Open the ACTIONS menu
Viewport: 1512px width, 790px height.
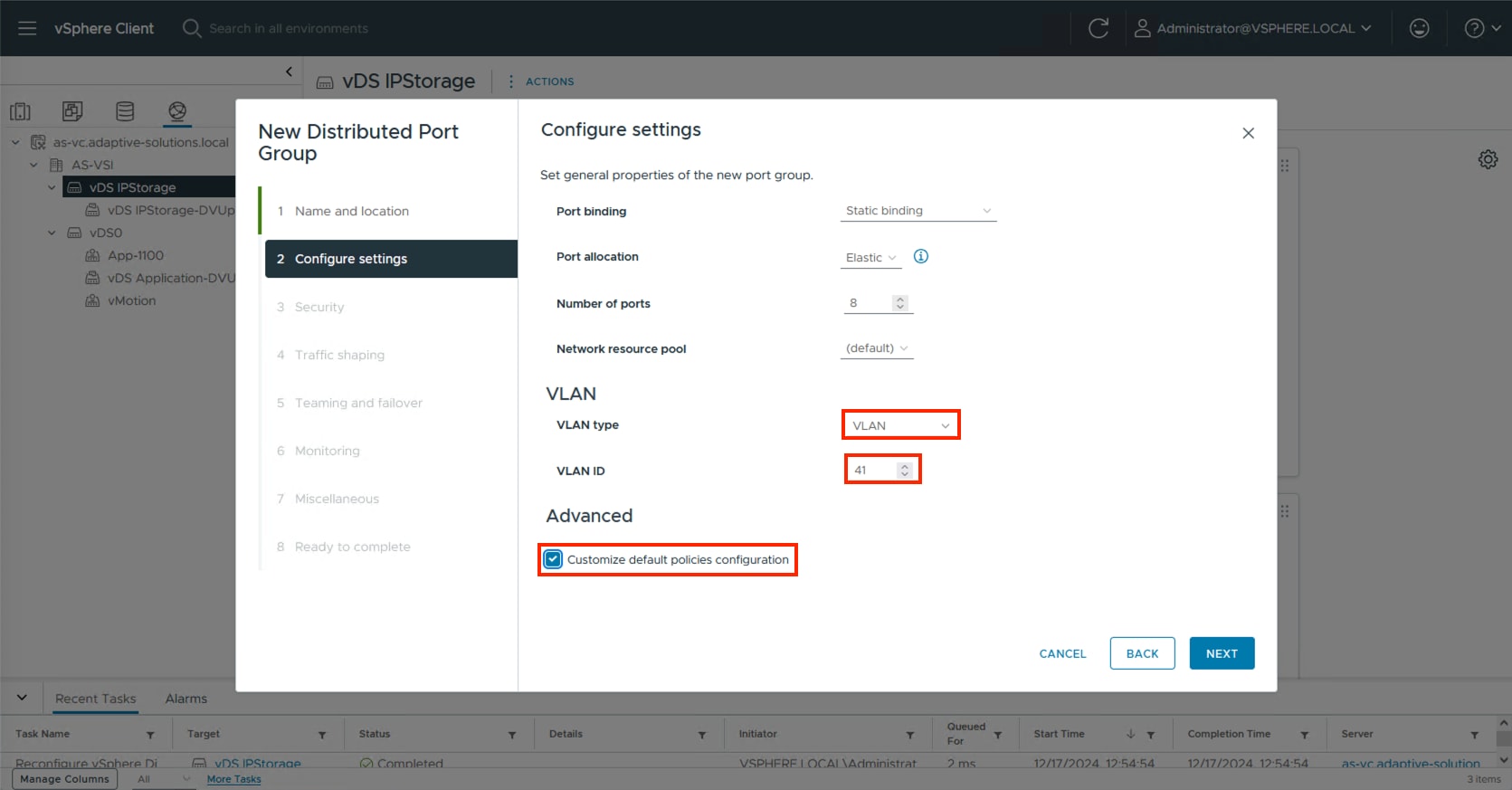click(540, 81)
